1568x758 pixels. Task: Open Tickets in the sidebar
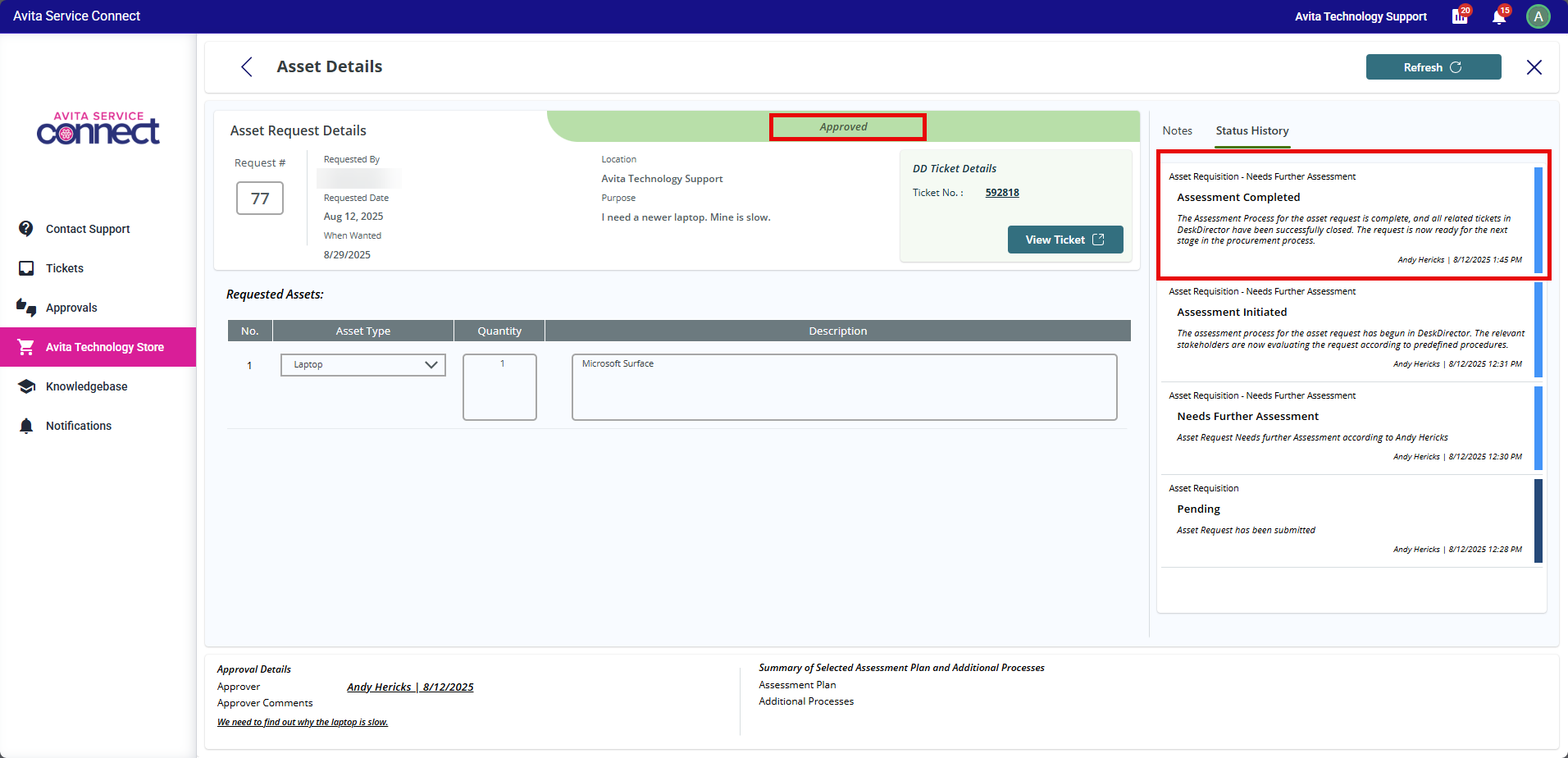pyautogui.click(x=98, y=268)
